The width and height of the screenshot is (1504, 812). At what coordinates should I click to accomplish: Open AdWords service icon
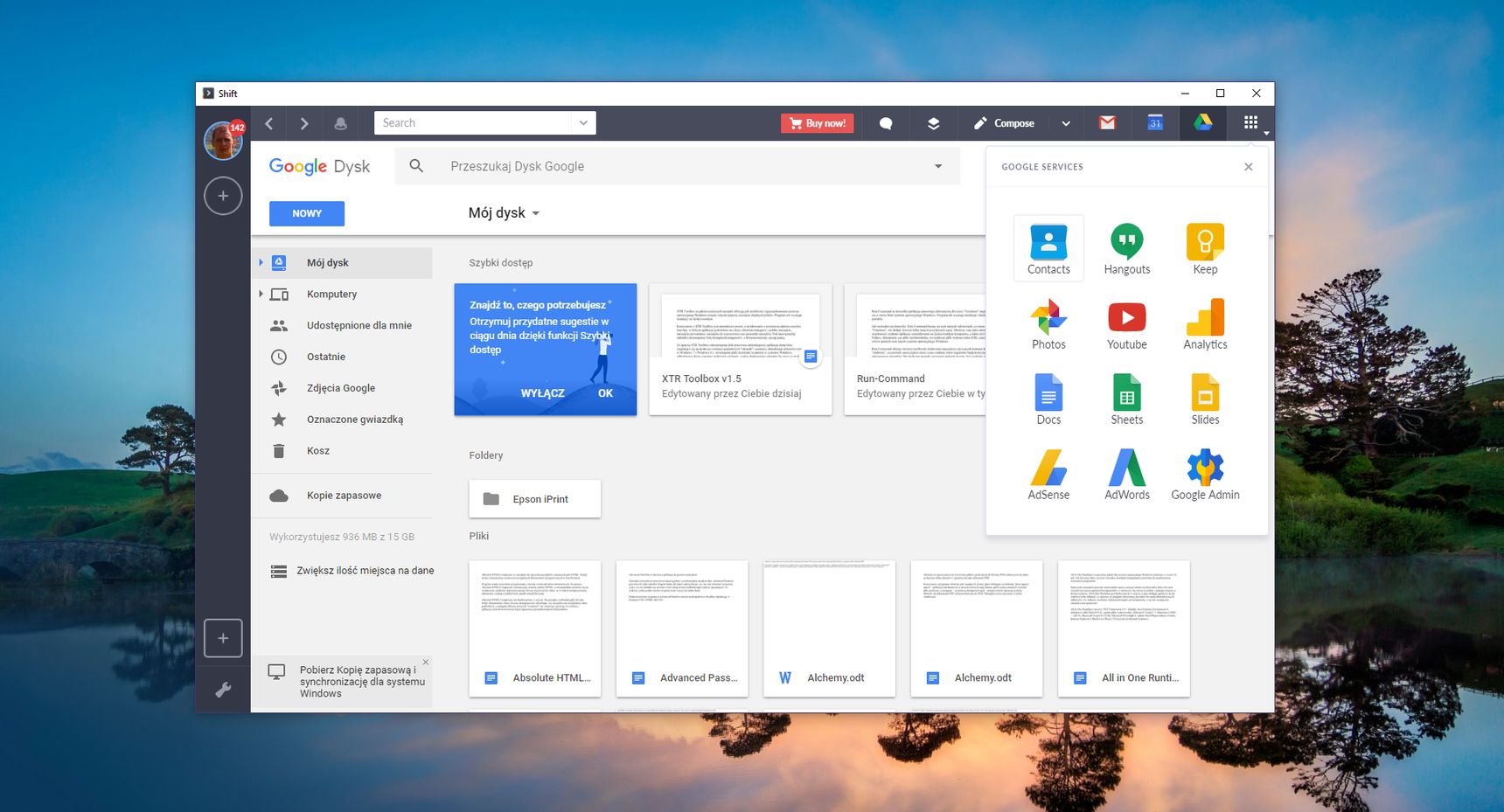(x=1126, y=475)
